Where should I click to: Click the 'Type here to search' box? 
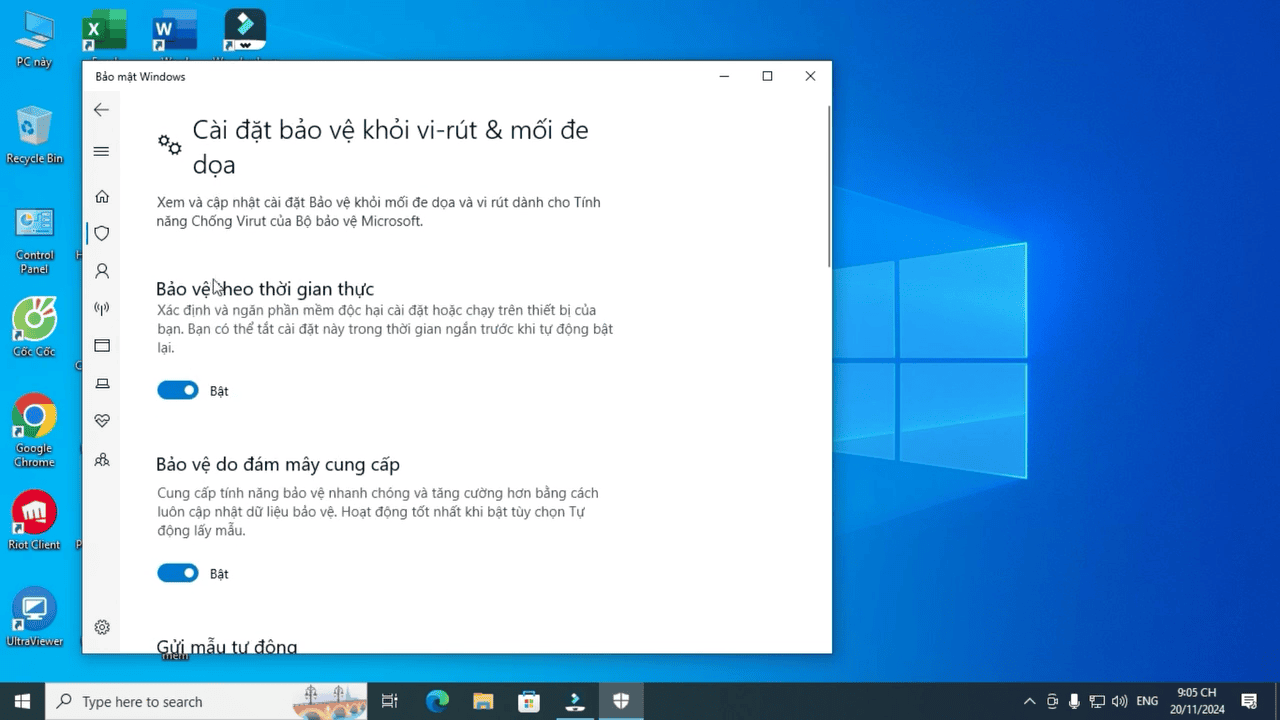click(x=207, y=701)
